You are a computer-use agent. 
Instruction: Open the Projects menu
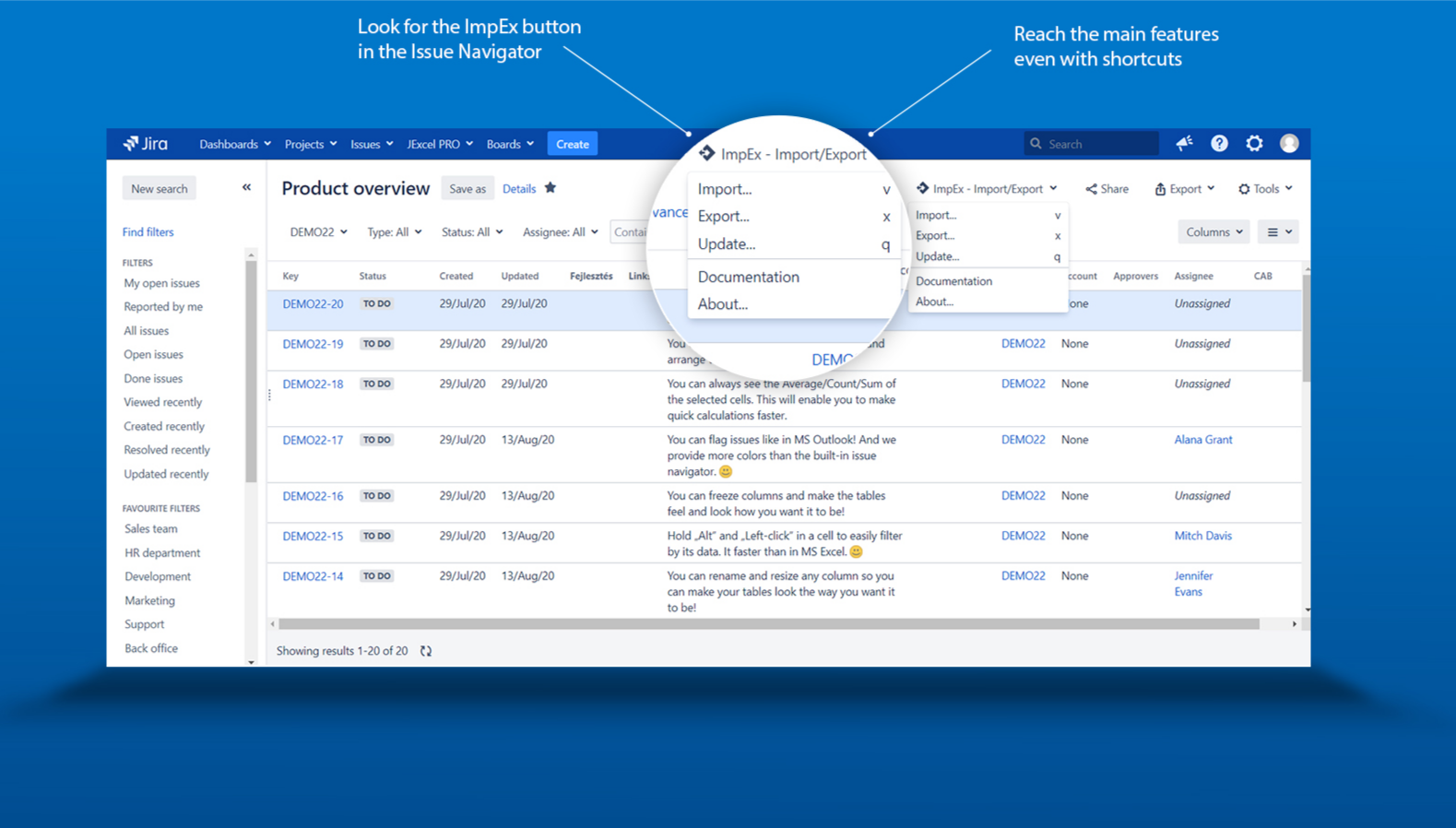coord(311,144)
